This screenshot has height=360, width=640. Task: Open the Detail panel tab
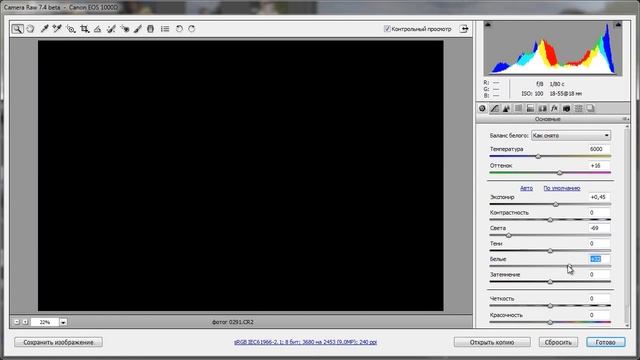pyautogui.click(x=506, y=109)
